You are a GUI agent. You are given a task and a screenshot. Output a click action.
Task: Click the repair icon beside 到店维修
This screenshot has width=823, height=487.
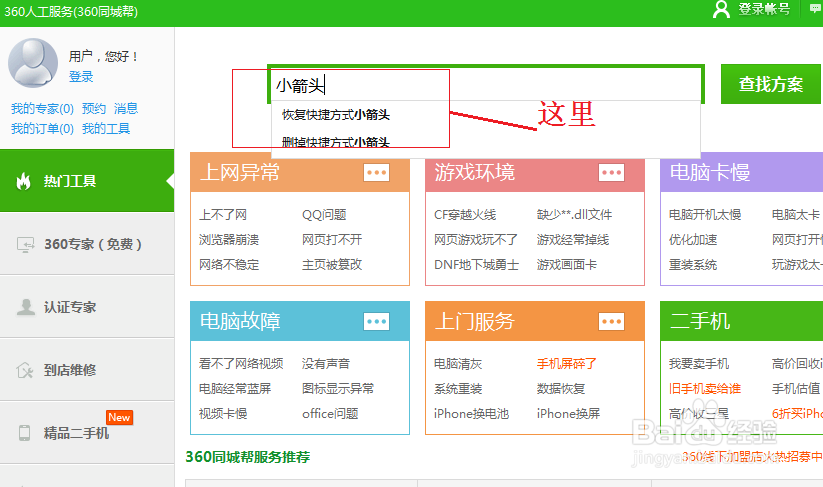(25, 370)
